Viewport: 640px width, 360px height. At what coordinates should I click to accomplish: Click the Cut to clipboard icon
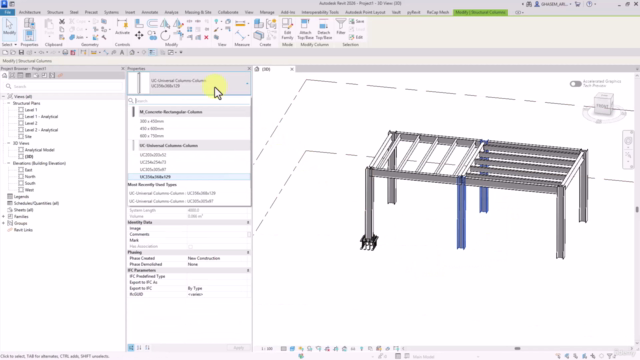(62, 21)
